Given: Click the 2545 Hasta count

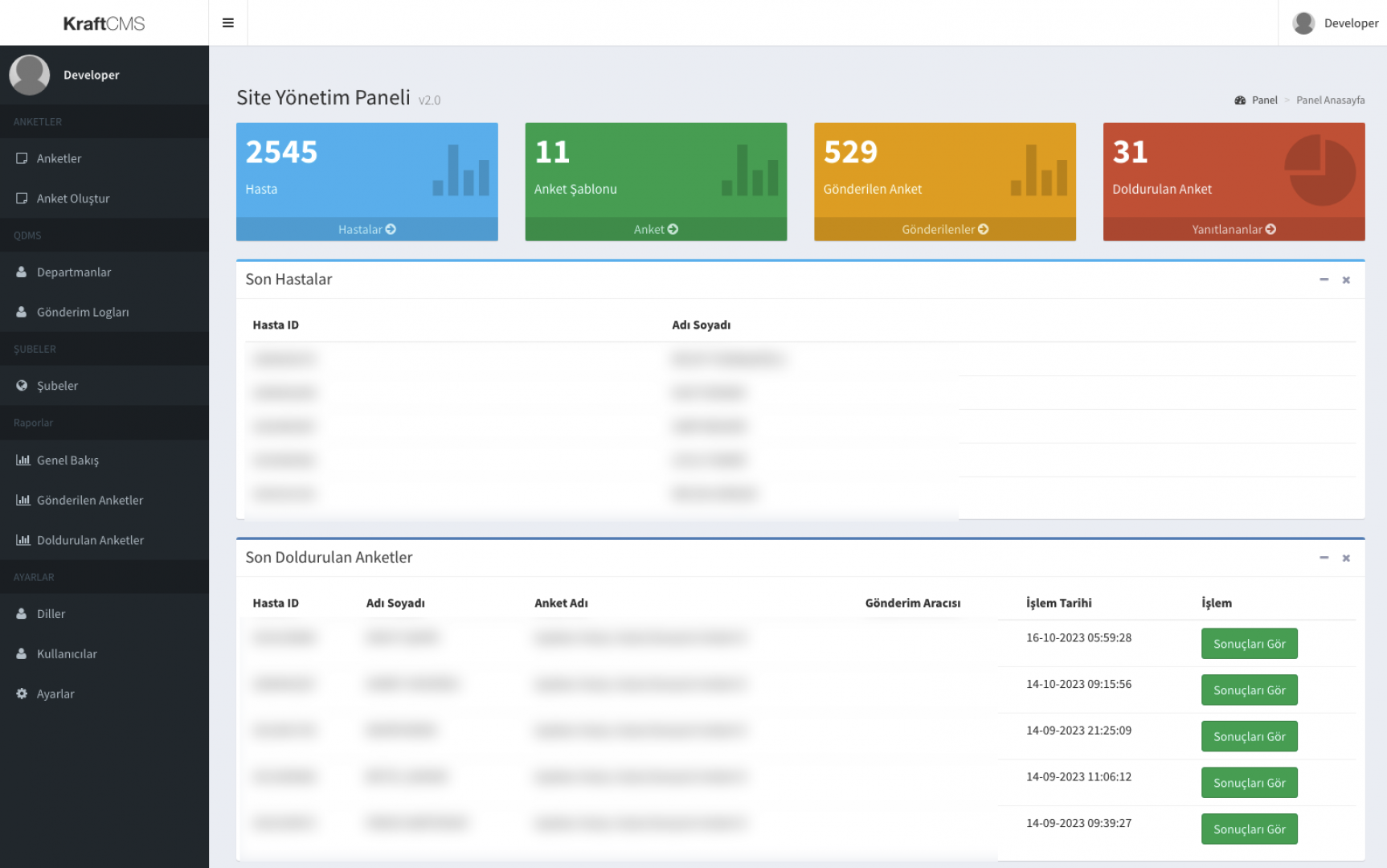Looking at the screenshot, I should click(281, 152).
